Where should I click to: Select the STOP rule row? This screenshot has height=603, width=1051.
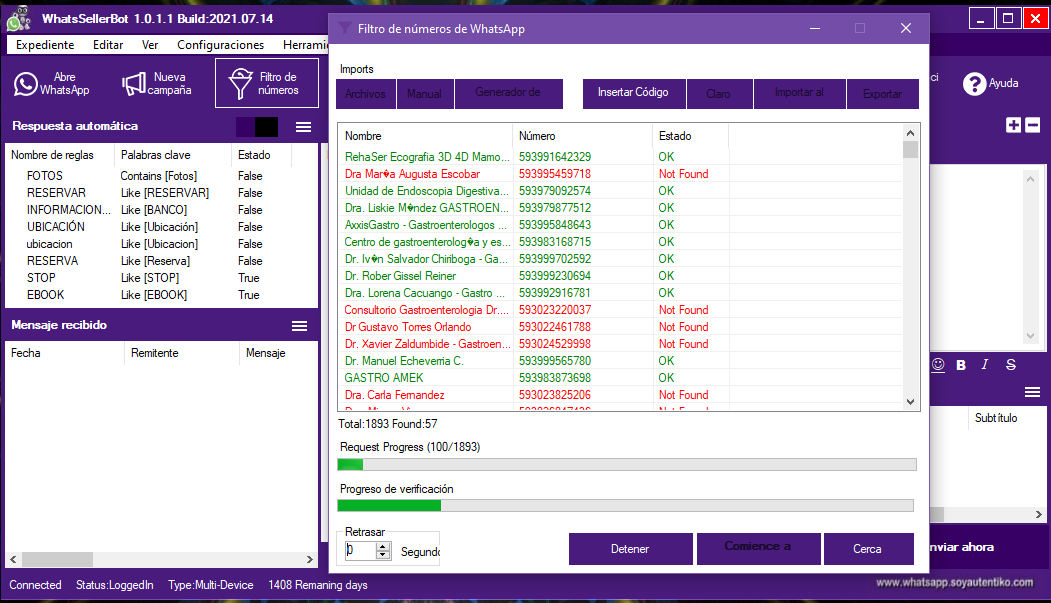point(161,278)
